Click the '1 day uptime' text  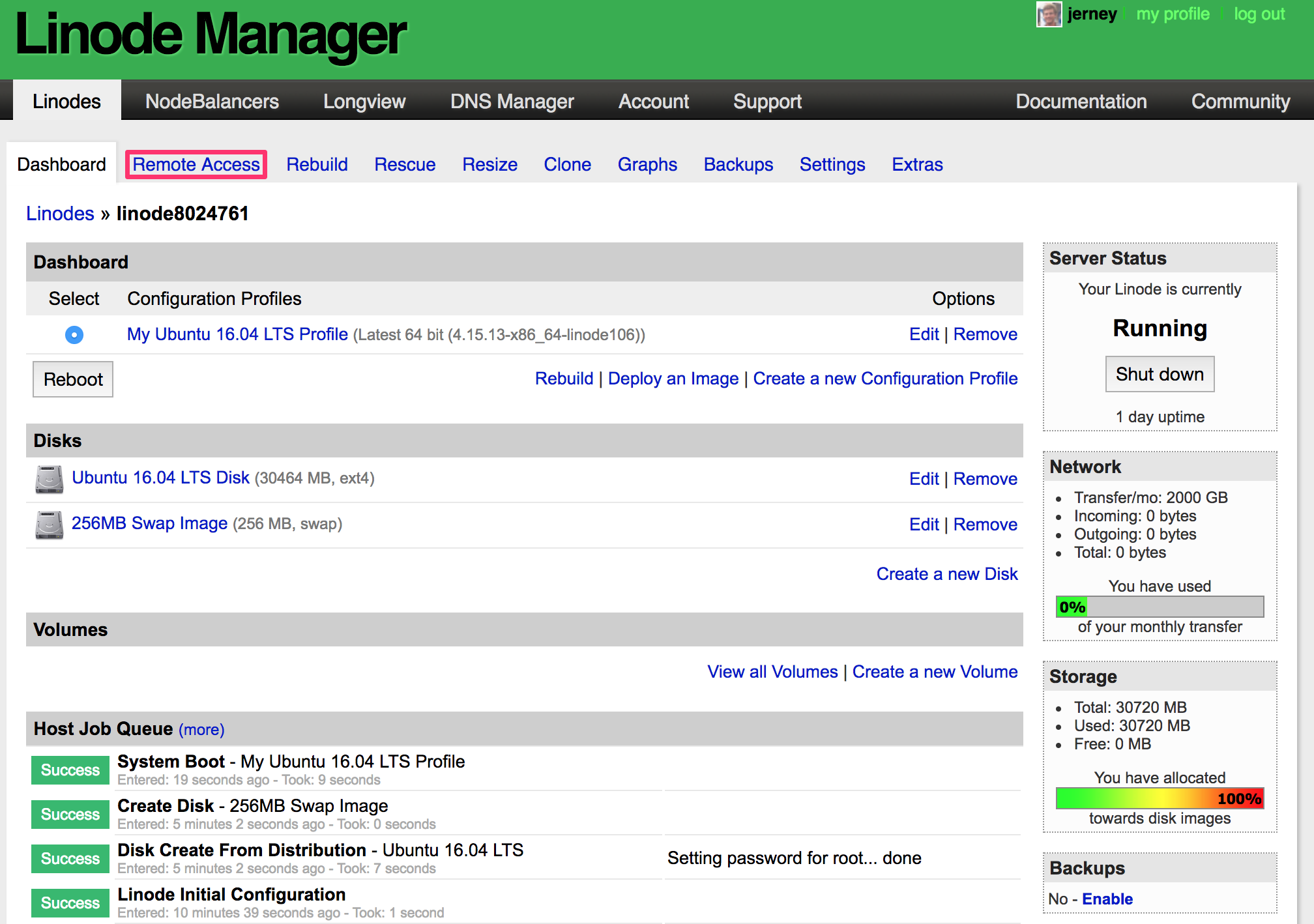click(x=1160, y=417)
